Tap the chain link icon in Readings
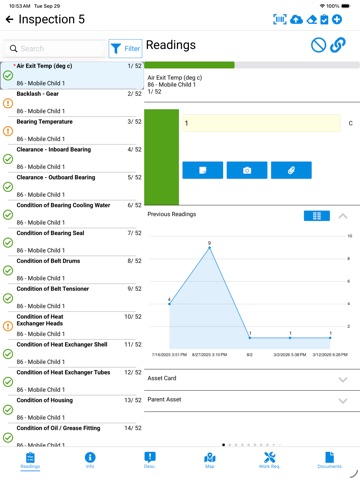 click(x=338, y=45)
